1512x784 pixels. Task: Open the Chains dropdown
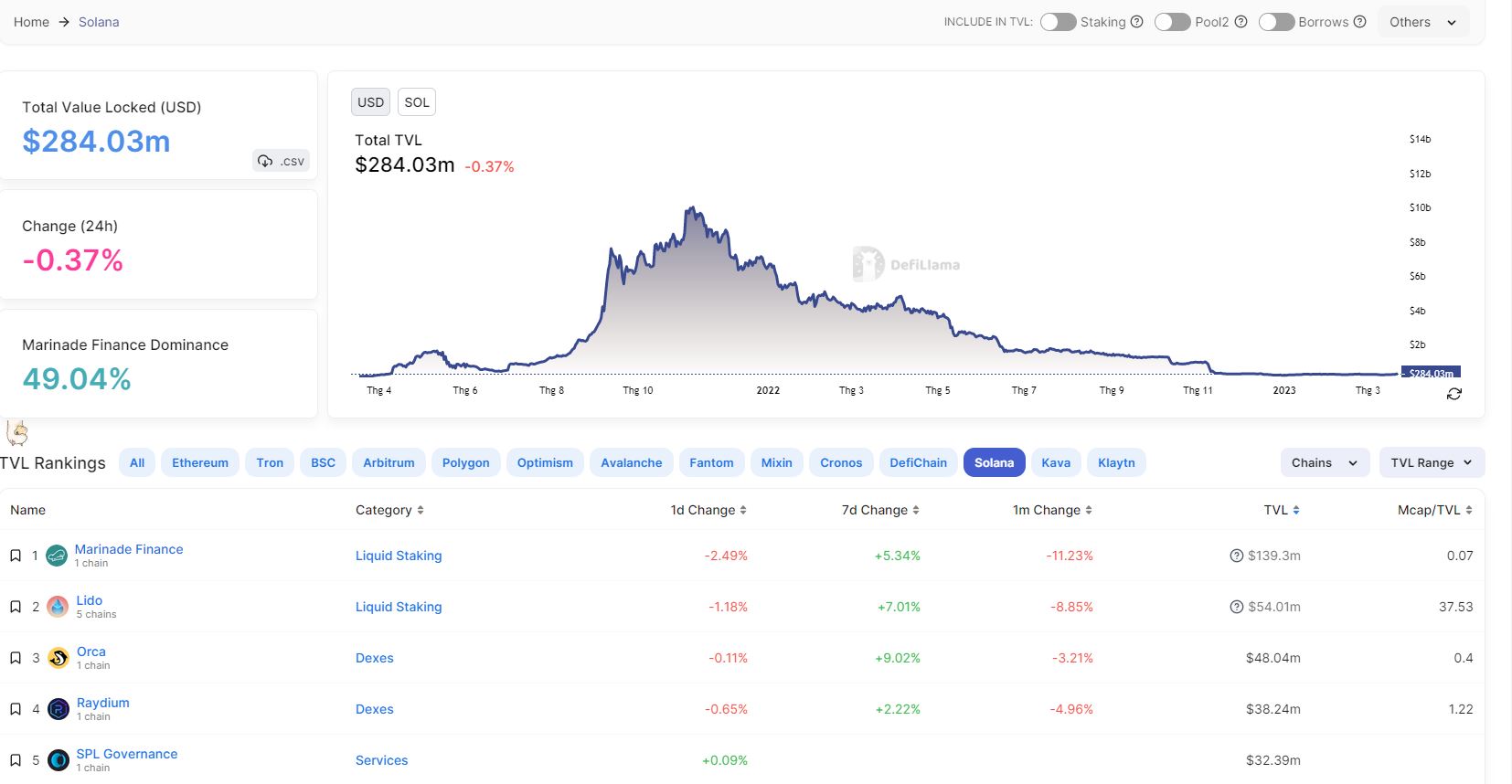[x=1325, y=462]
